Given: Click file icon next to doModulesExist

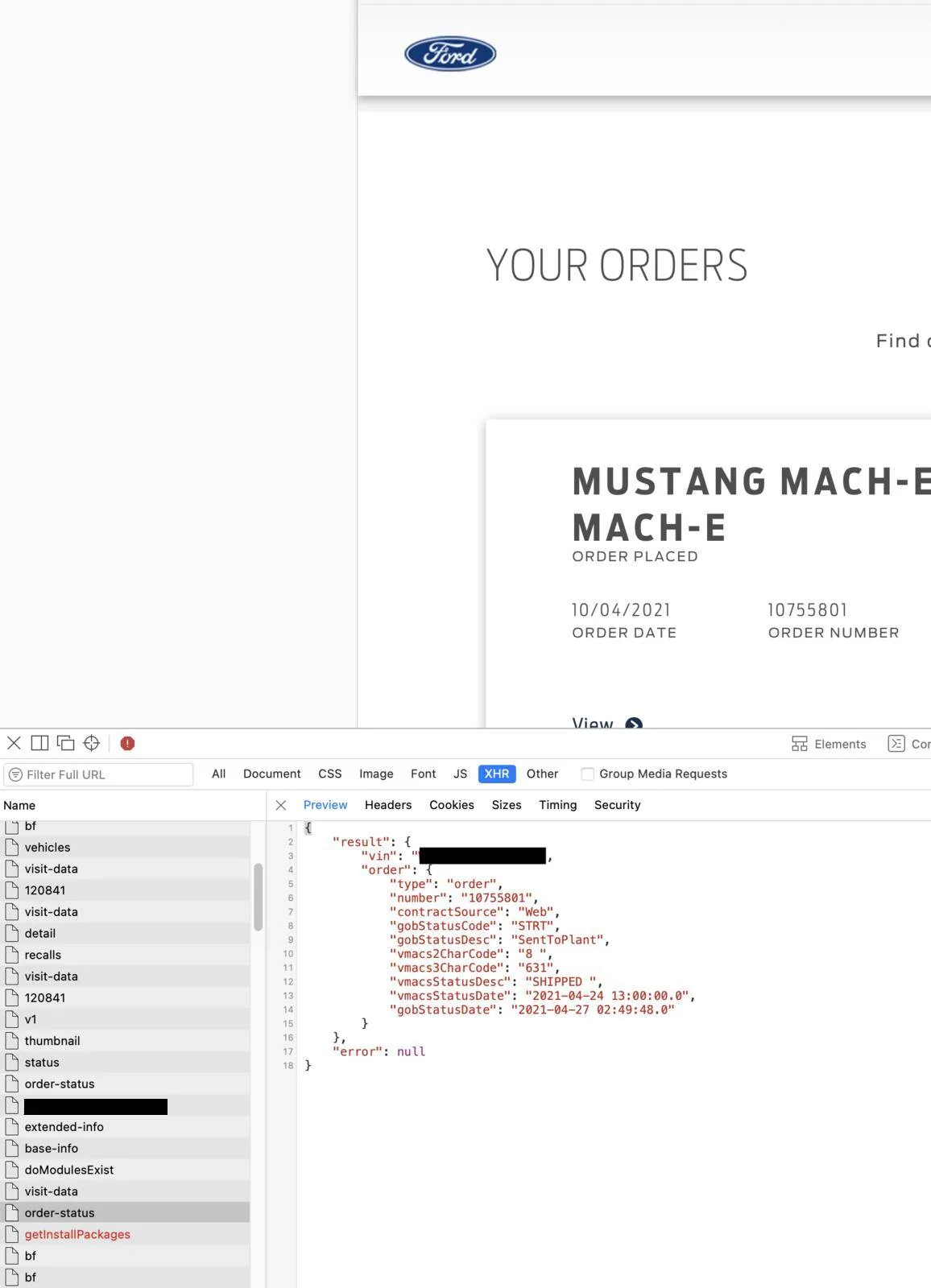Looking at the screenshot, I should click(11, 1170).
